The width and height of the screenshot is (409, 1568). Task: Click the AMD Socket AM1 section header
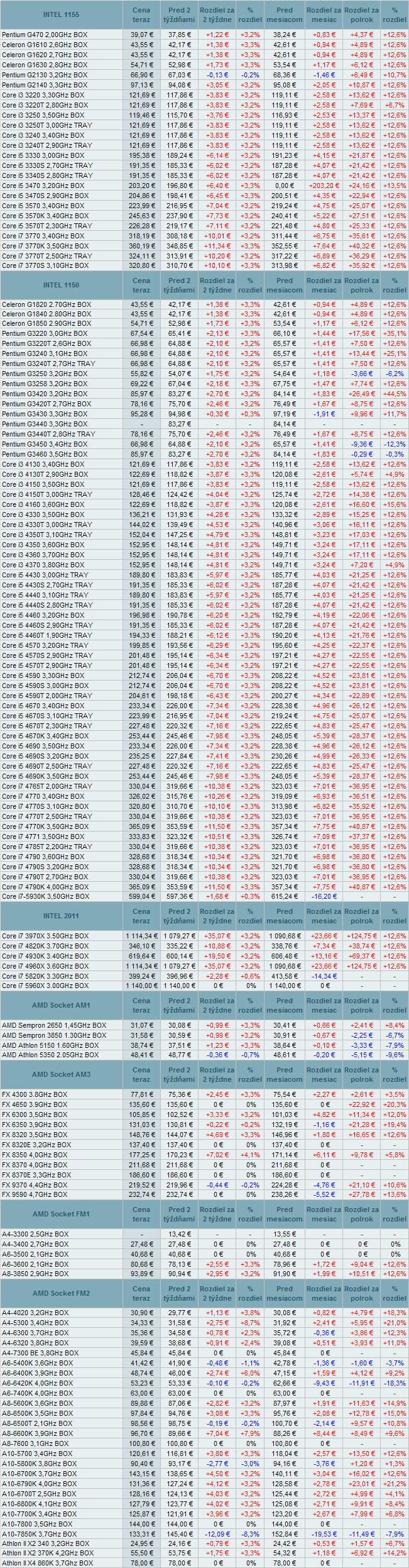[62, 1005]
